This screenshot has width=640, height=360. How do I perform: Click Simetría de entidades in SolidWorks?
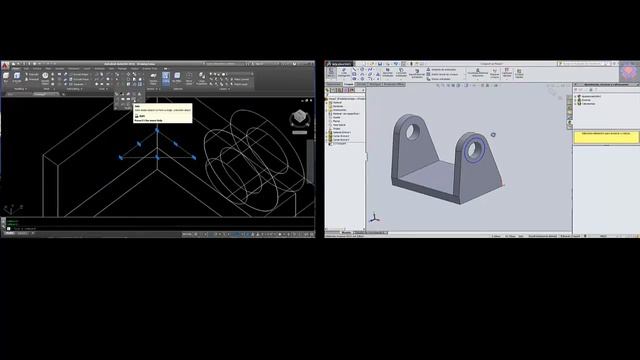(441, 70)
